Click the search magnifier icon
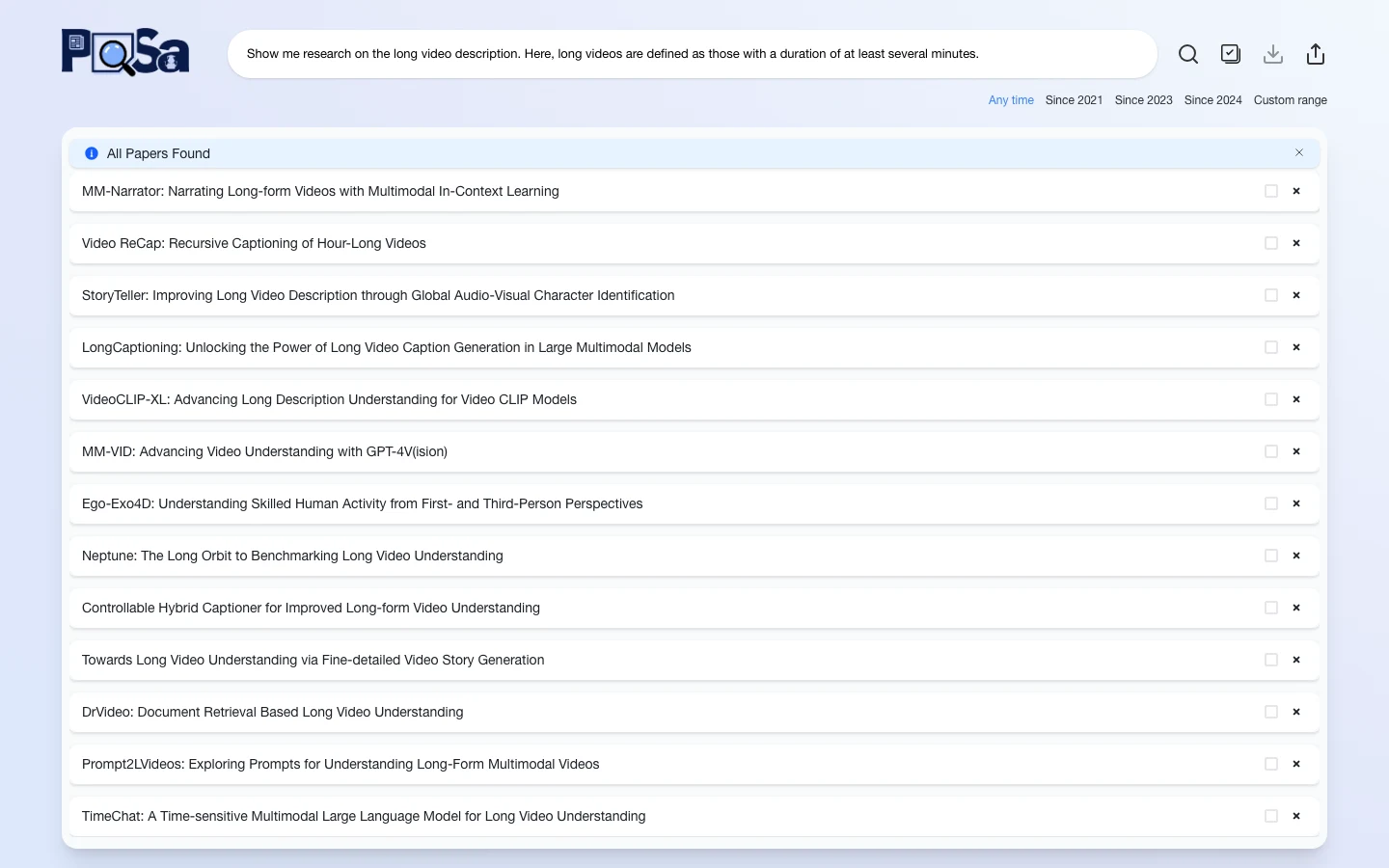This screenshot has height=868, width=1389. [x=1188, y=54]
